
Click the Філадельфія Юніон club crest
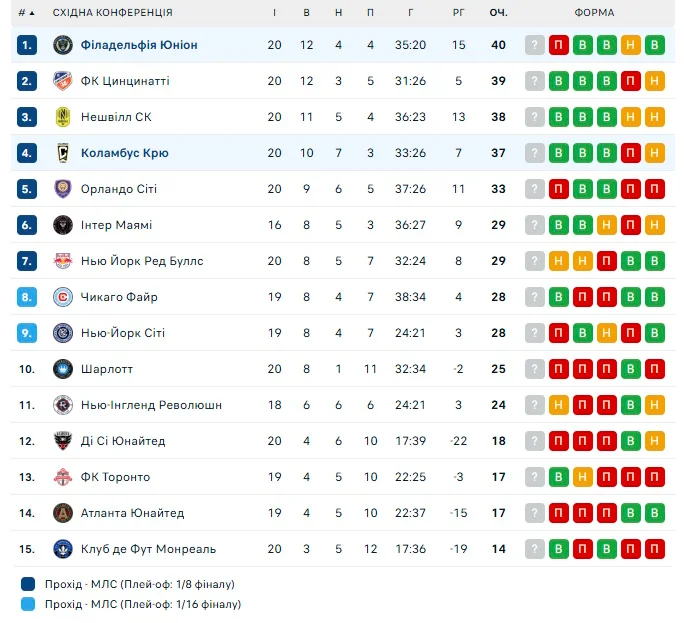62,45
